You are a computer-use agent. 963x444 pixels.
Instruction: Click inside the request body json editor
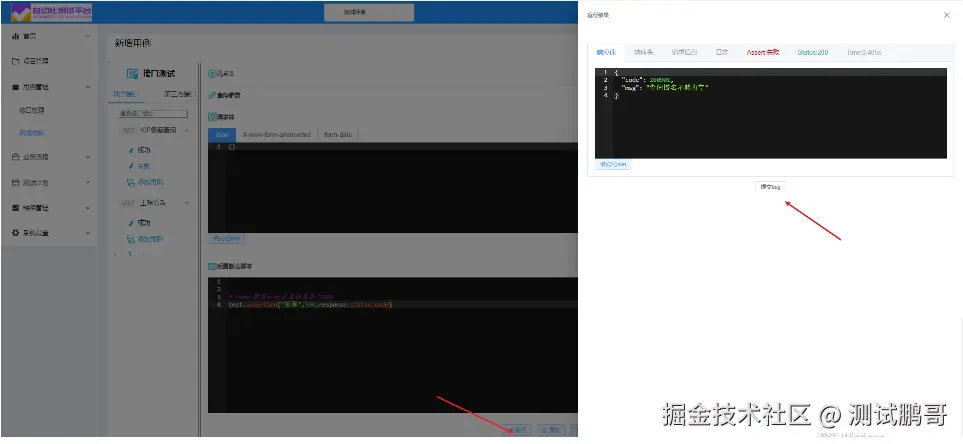click(393, 187)
